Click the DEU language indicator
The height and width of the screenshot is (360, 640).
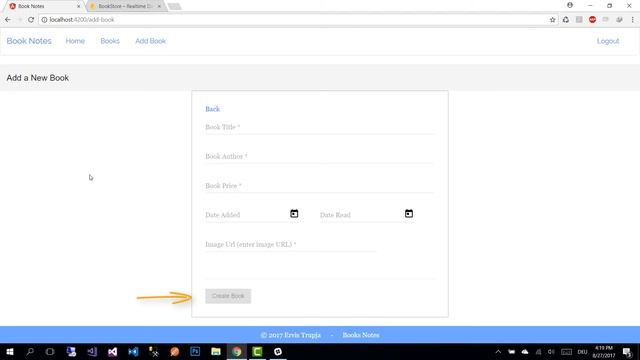pos(582,352)
